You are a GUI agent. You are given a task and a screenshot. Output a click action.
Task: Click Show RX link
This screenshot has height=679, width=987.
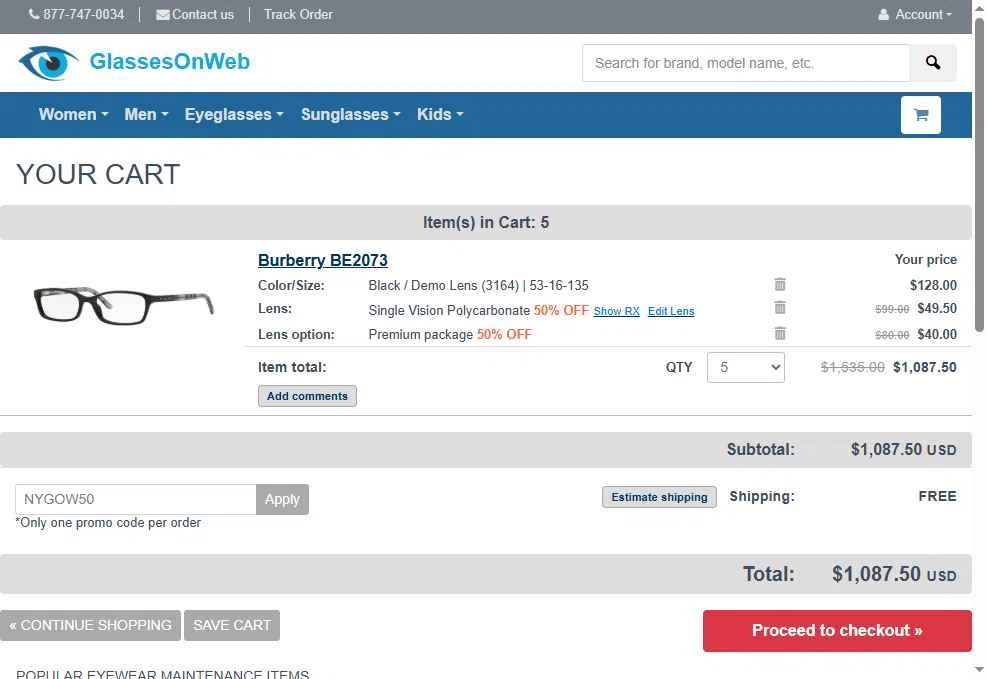[616, 311]
